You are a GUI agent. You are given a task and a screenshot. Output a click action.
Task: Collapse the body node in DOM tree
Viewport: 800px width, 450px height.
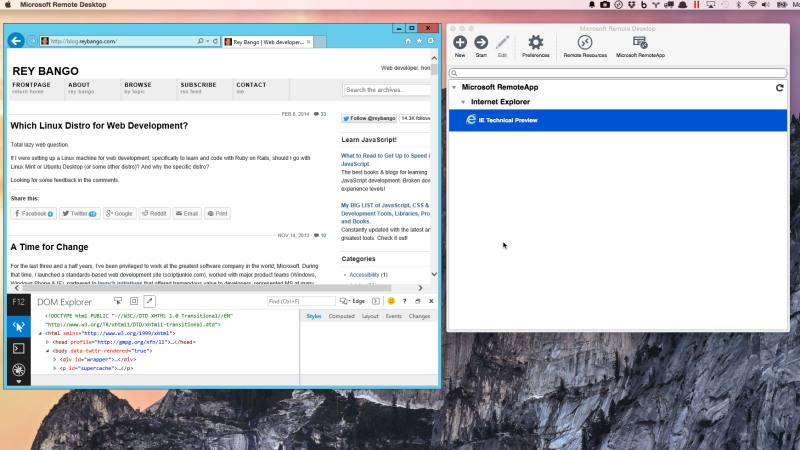click(47, 351)
